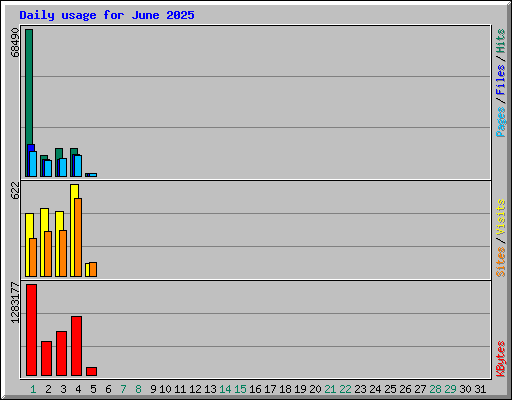Click the cyan Pages bar for day 2
Screen dimensions: 512x400
48,168
